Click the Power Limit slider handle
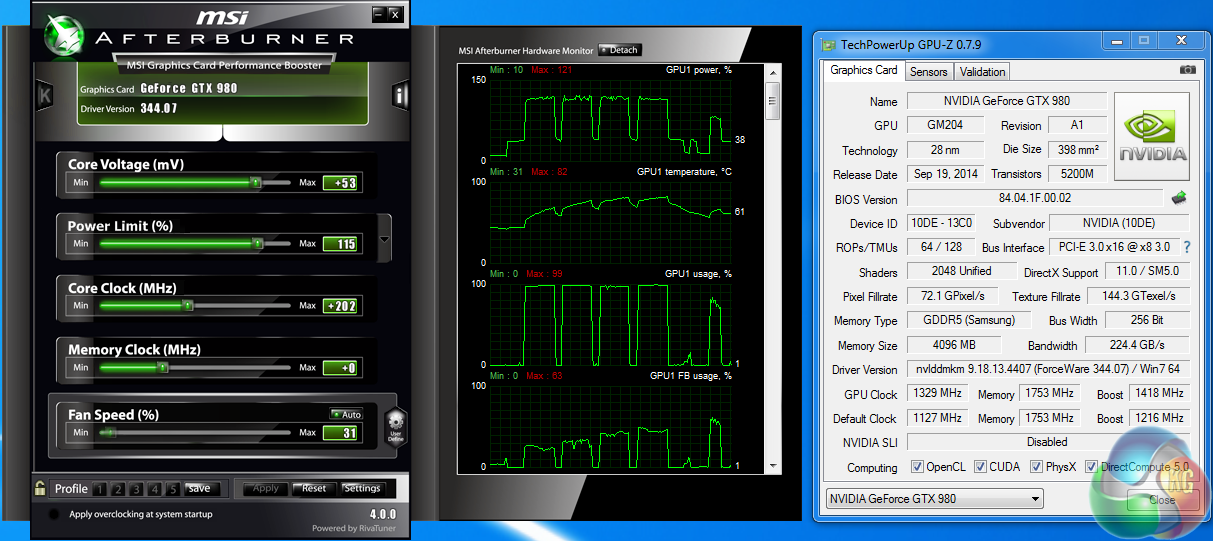This screenshot has width=1213, height=541. (x=257, y=243)
